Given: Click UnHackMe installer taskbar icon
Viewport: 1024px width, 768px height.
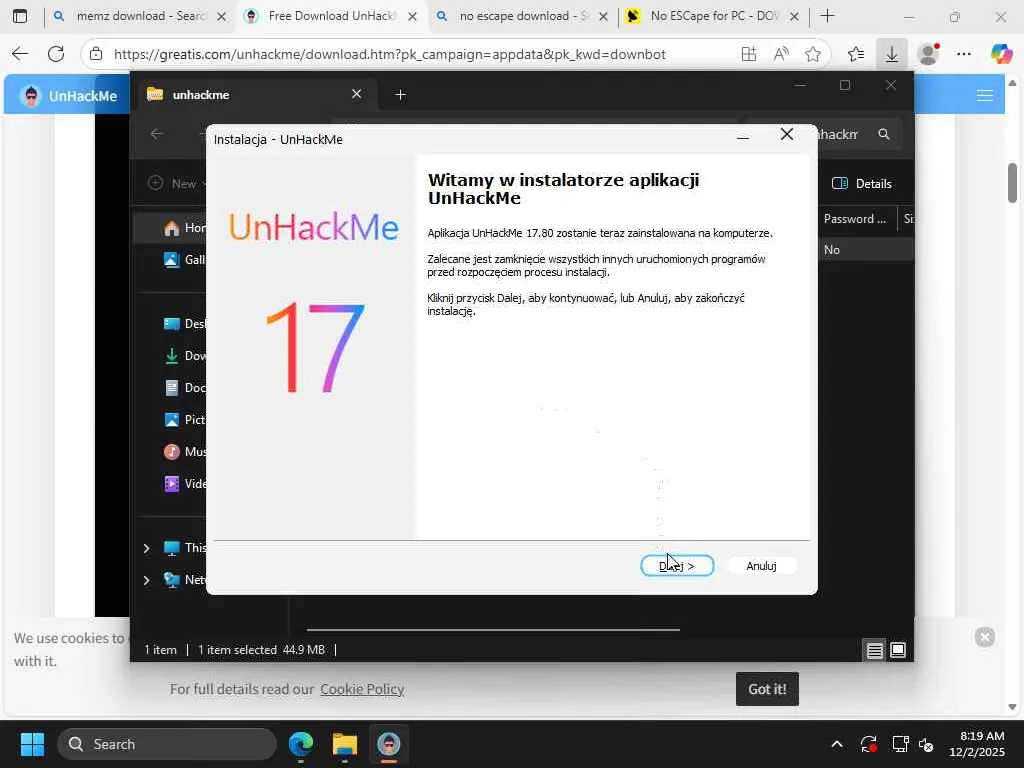Looking at the screenshot, I should (x=389, y=744).
